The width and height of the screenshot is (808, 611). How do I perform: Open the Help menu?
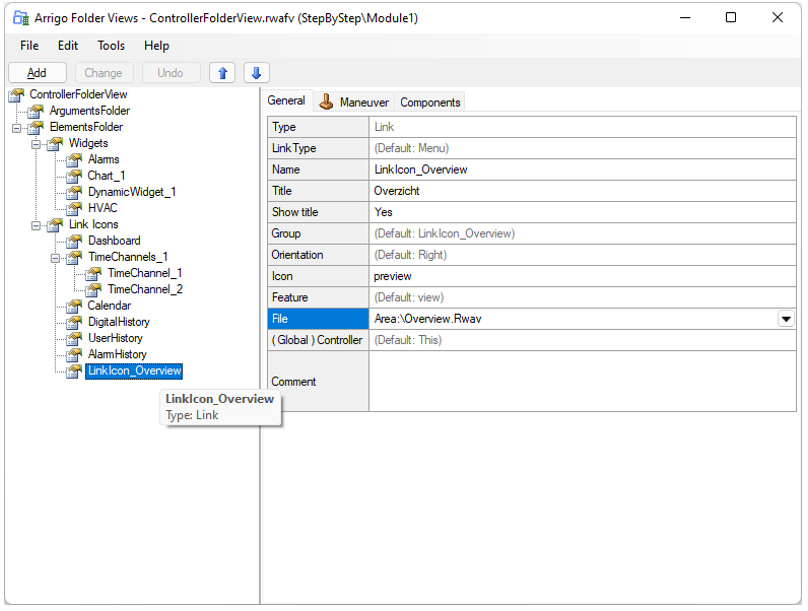pos(157,46)
